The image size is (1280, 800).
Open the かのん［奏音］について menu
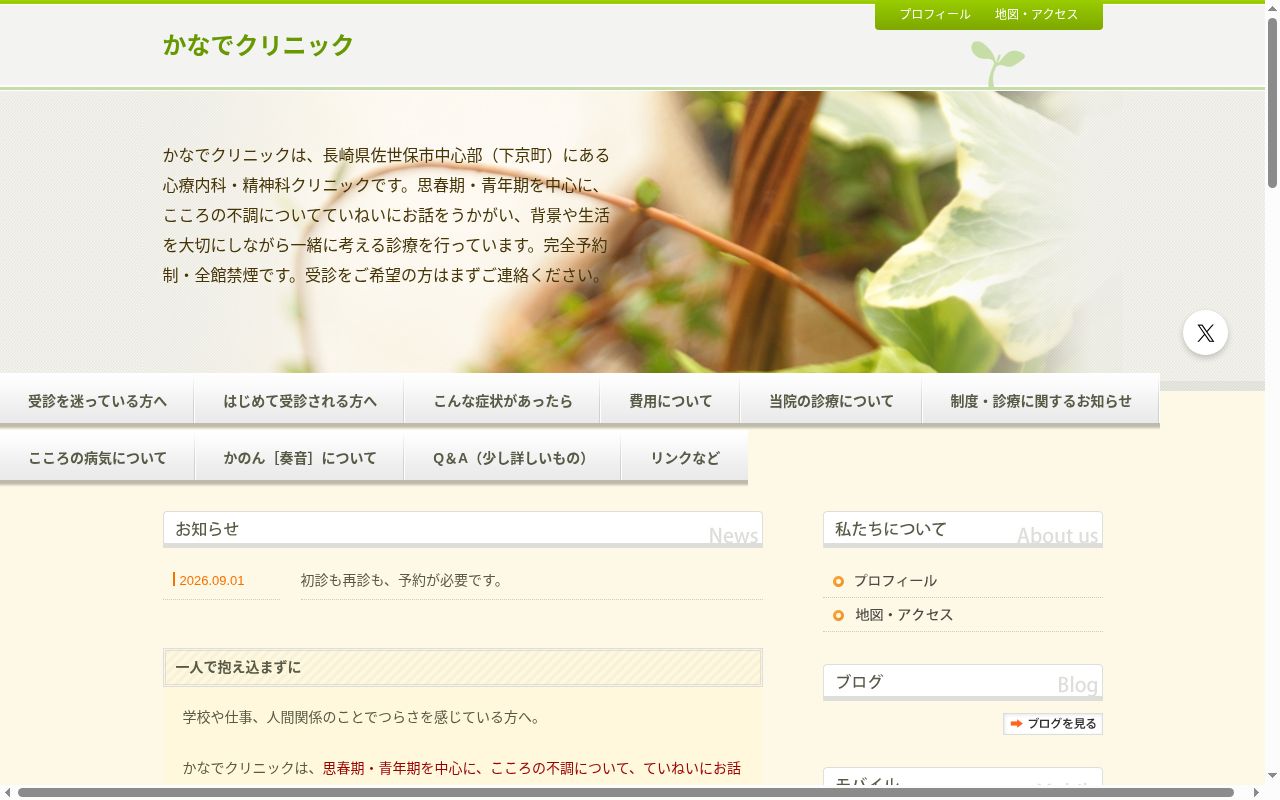299,458
